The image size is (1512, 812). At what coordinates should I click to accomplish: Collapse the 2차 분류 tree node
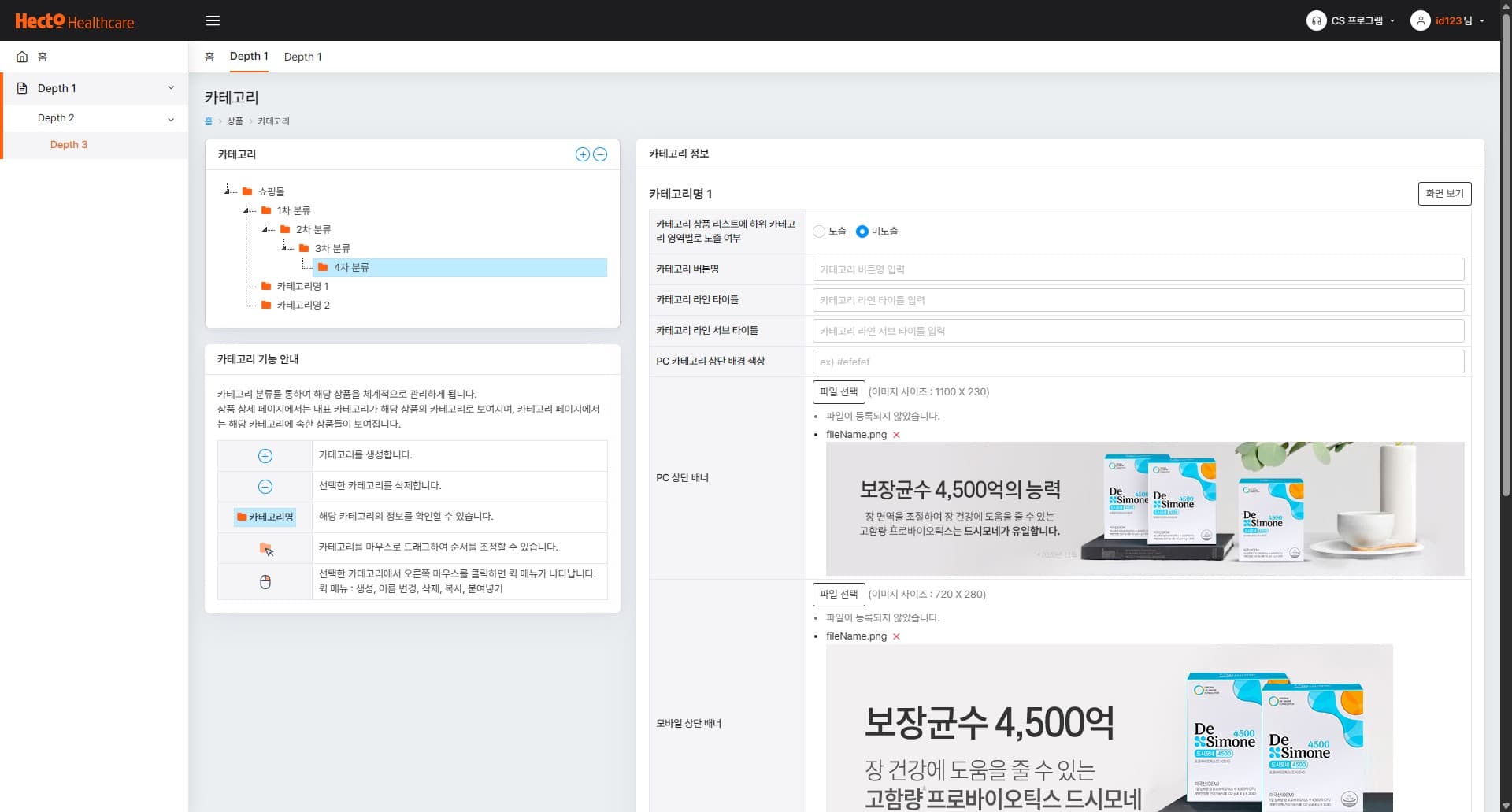(x=265, y=228)
